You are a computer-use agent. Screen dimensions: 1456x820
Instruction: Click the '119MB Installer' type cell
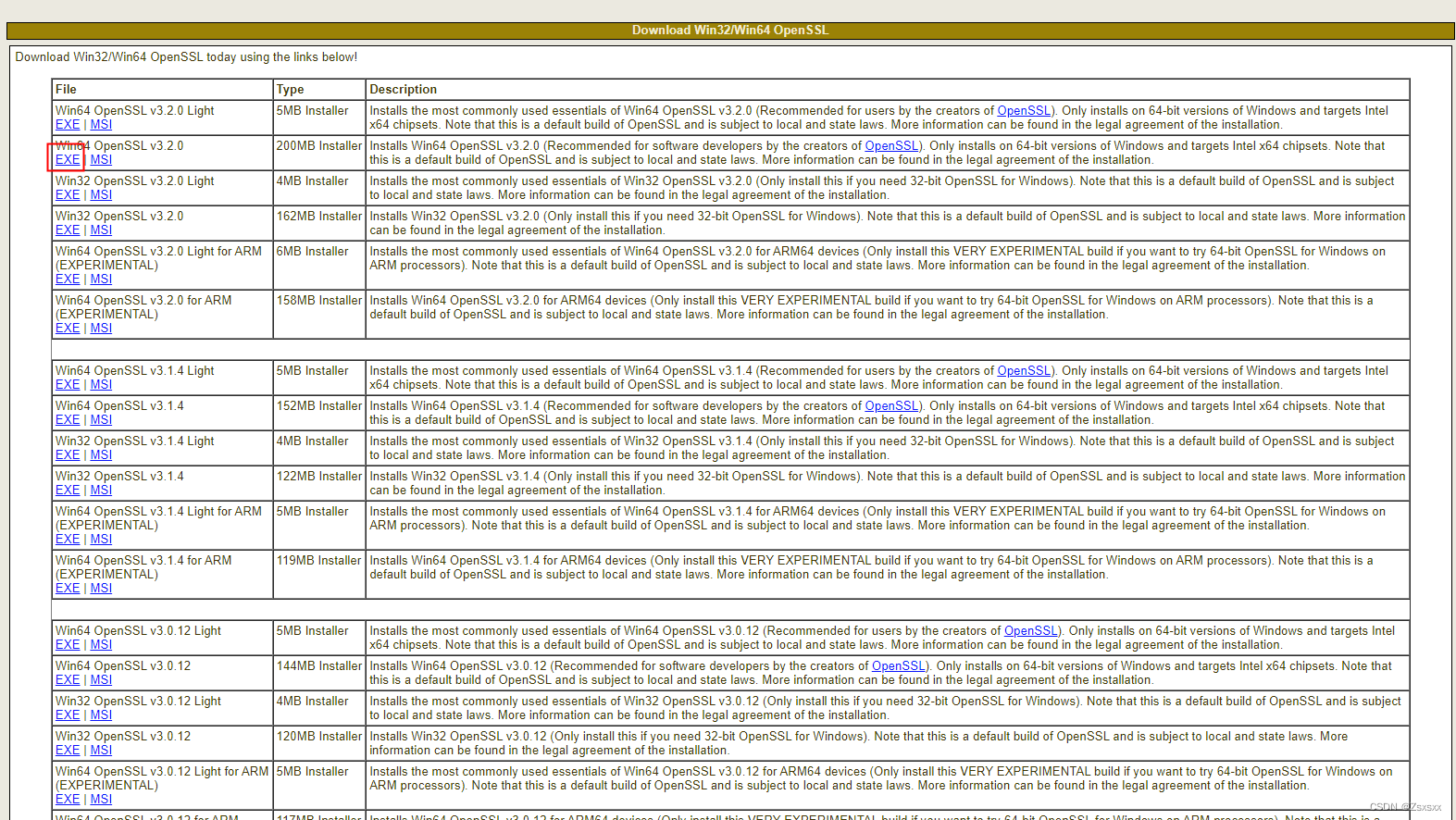click(x=319, y=575)
